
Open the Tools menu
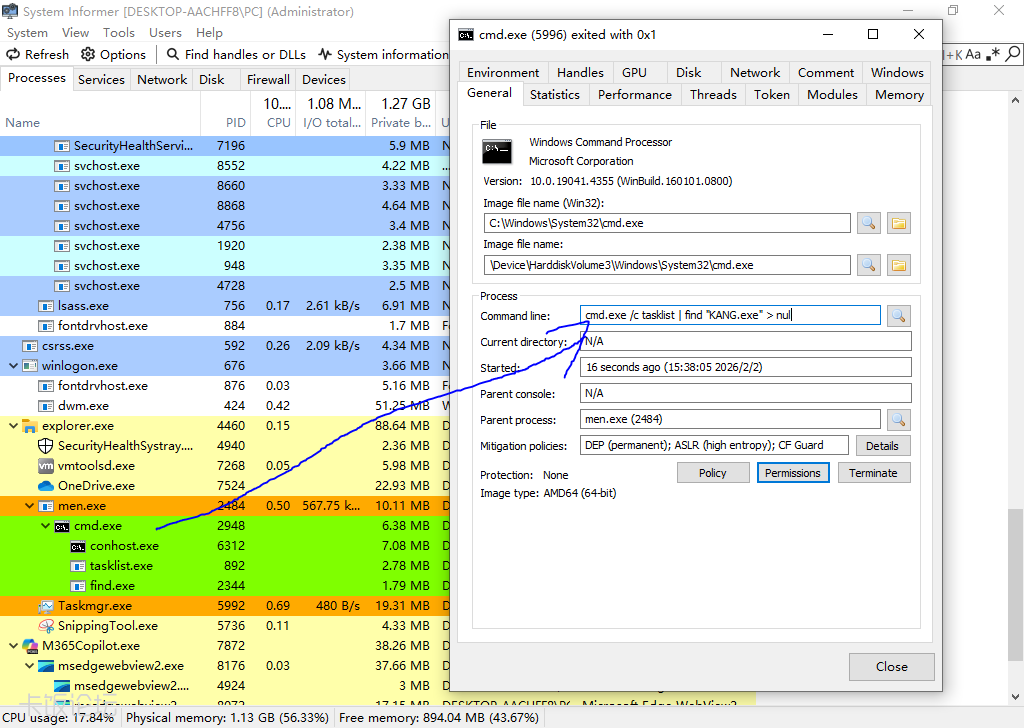119,32
